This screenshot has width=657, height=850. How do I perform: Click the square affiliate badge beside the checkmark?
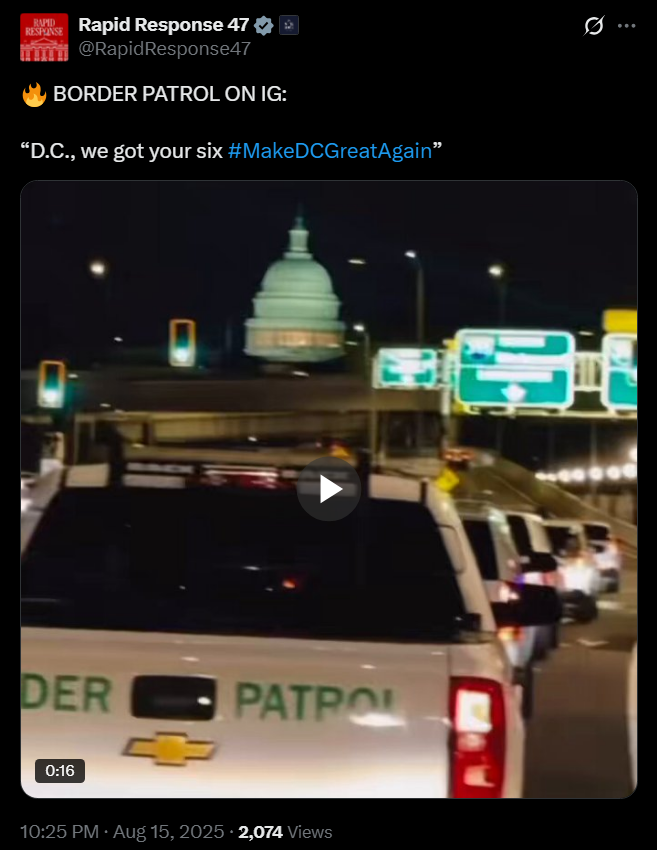(289, 25)
